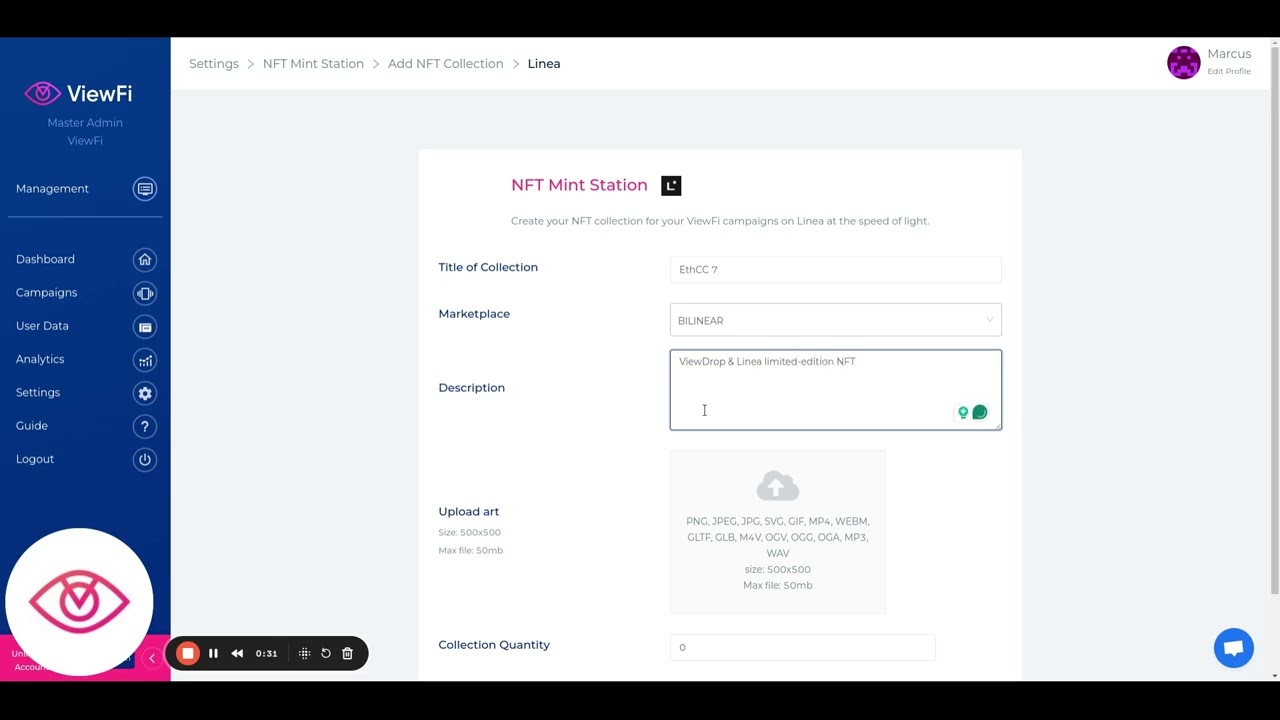Viewport: 1280px width, 720px height.
Task: Click the Settings gear icon
Action: 145,393
